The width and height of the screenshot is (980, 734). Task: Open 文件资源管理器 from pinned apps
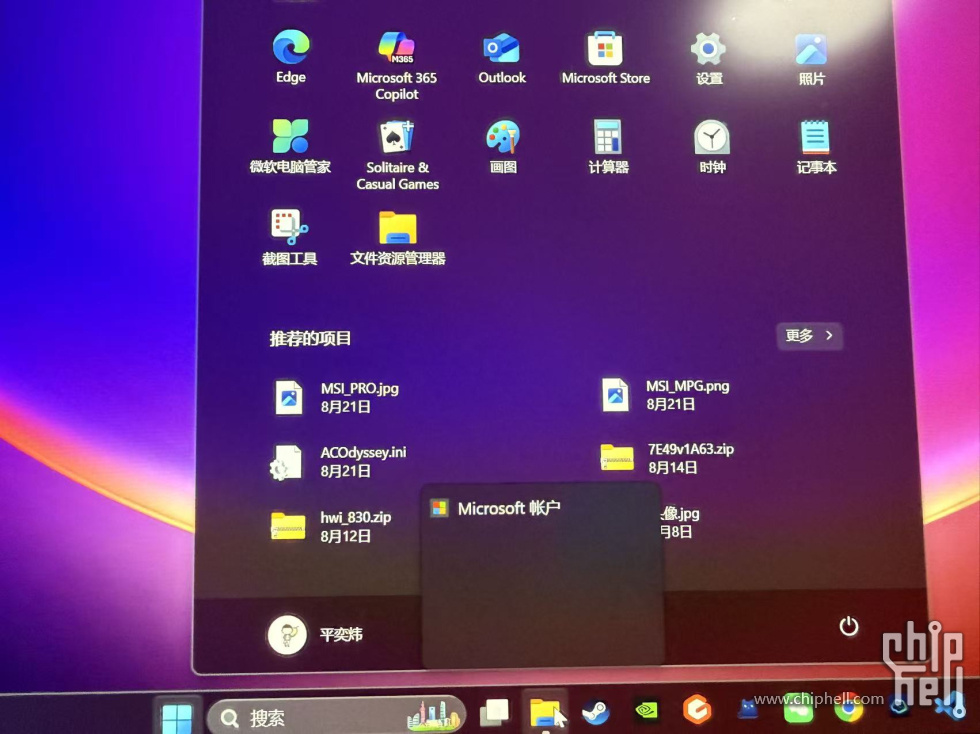(x=398, y=238)
